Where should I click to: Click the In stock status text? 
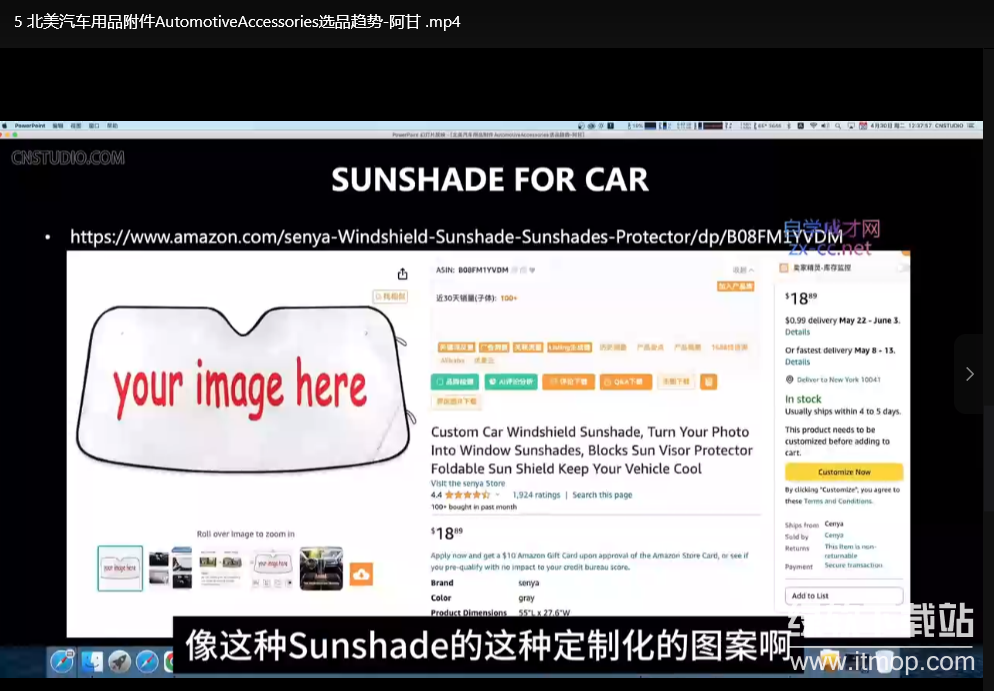point(803,399)
